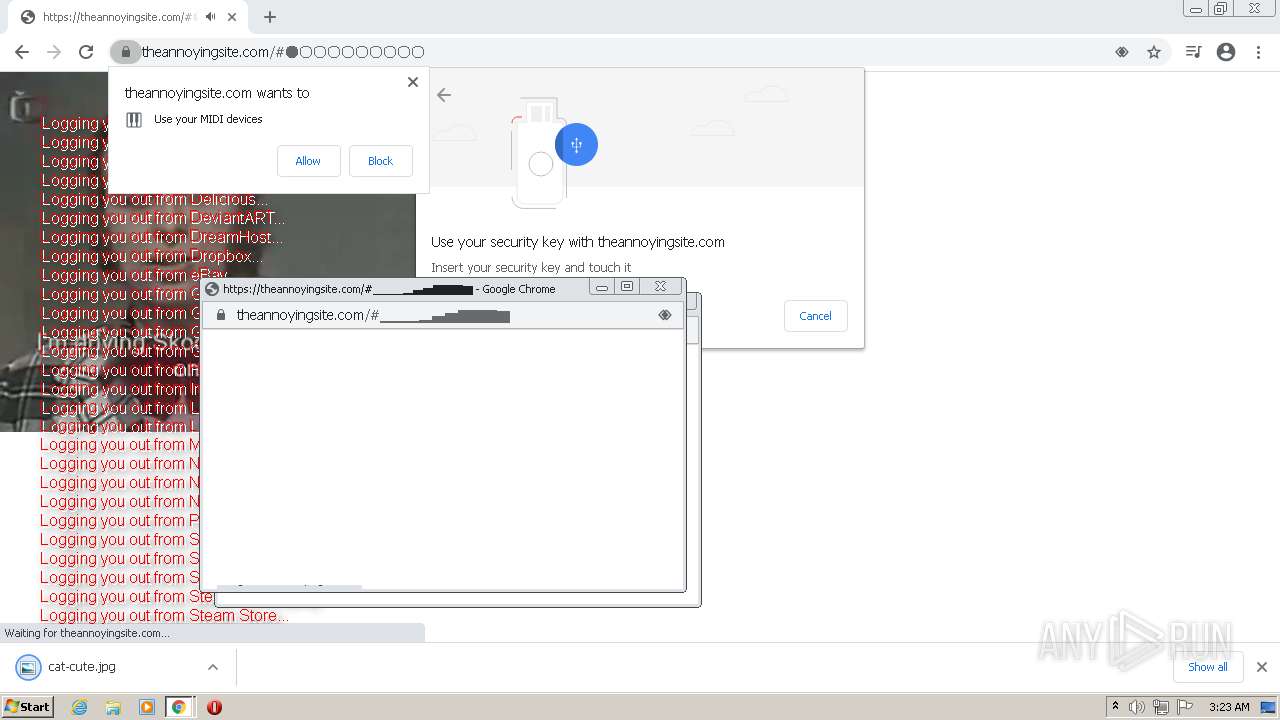This screenshot has height=720, width=1280.
Task: Click the red stop-sign taskbar icon
Action: (x=214, y=707)
